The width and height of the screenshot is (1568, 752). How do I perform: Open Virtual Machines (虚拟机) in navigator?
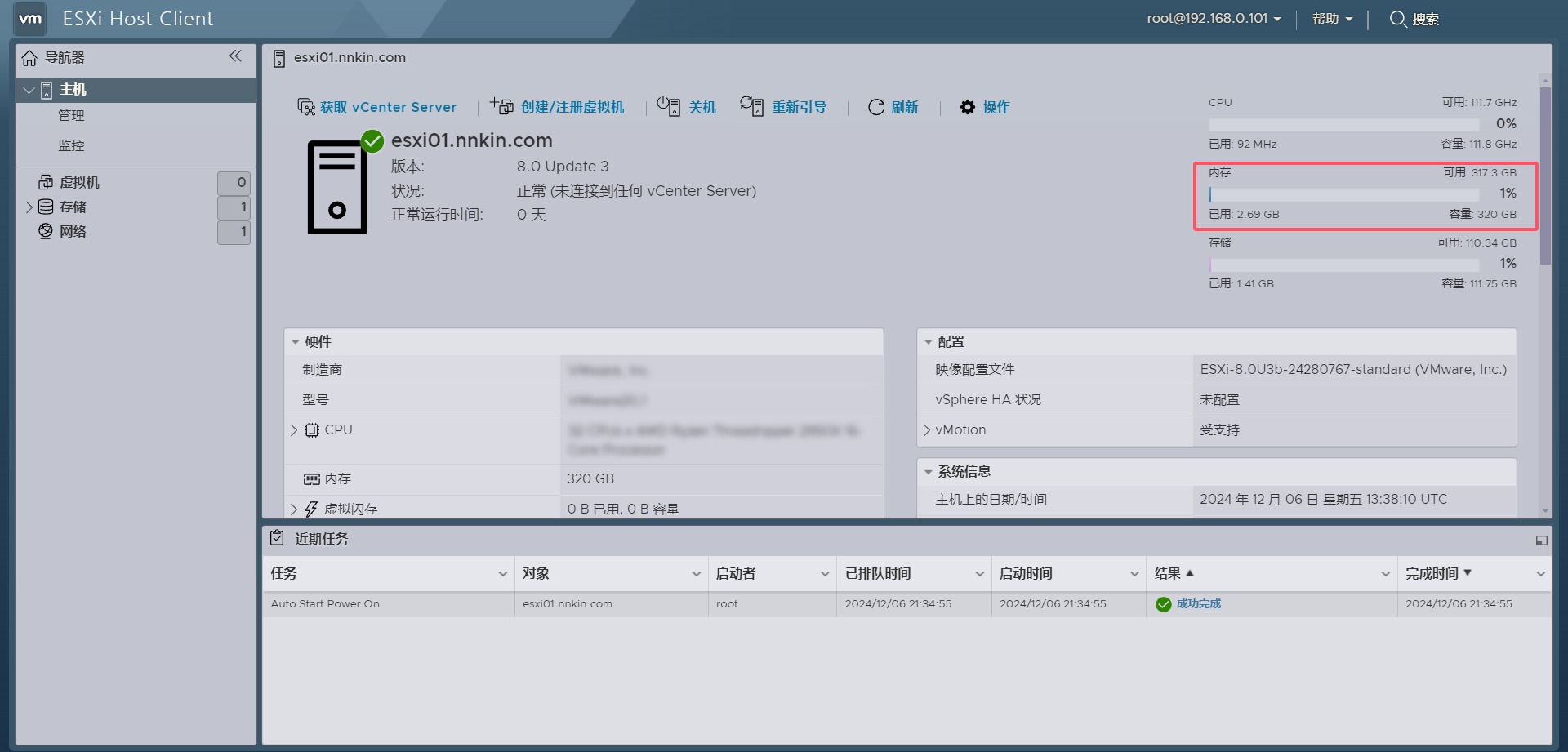click(79, 183)
